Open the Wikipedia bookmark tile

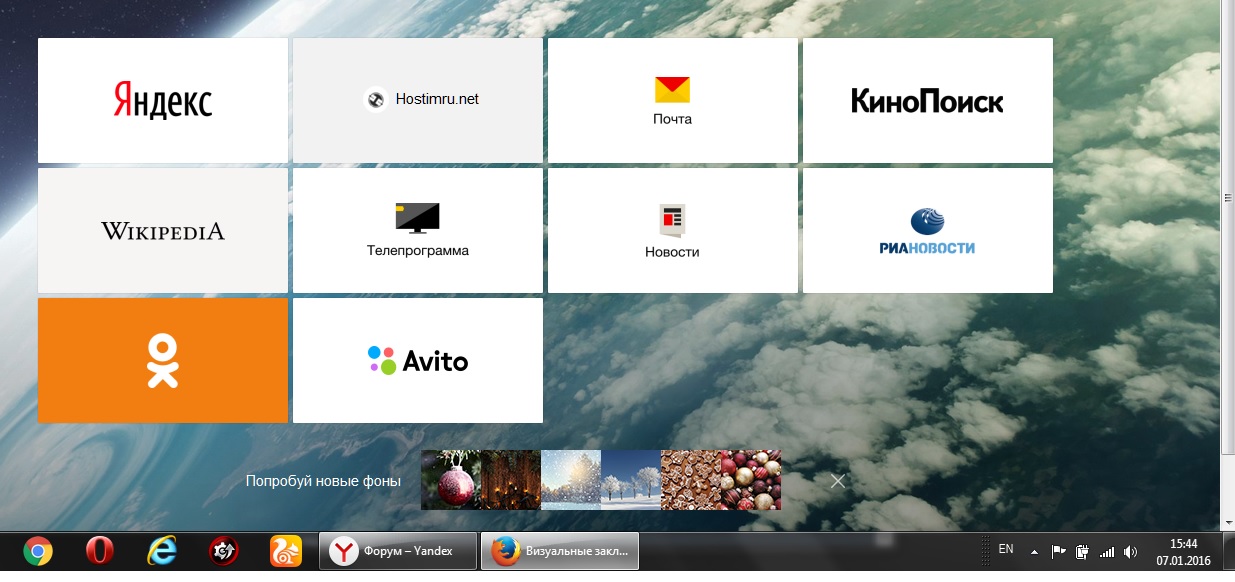click(x=163, y=231)
